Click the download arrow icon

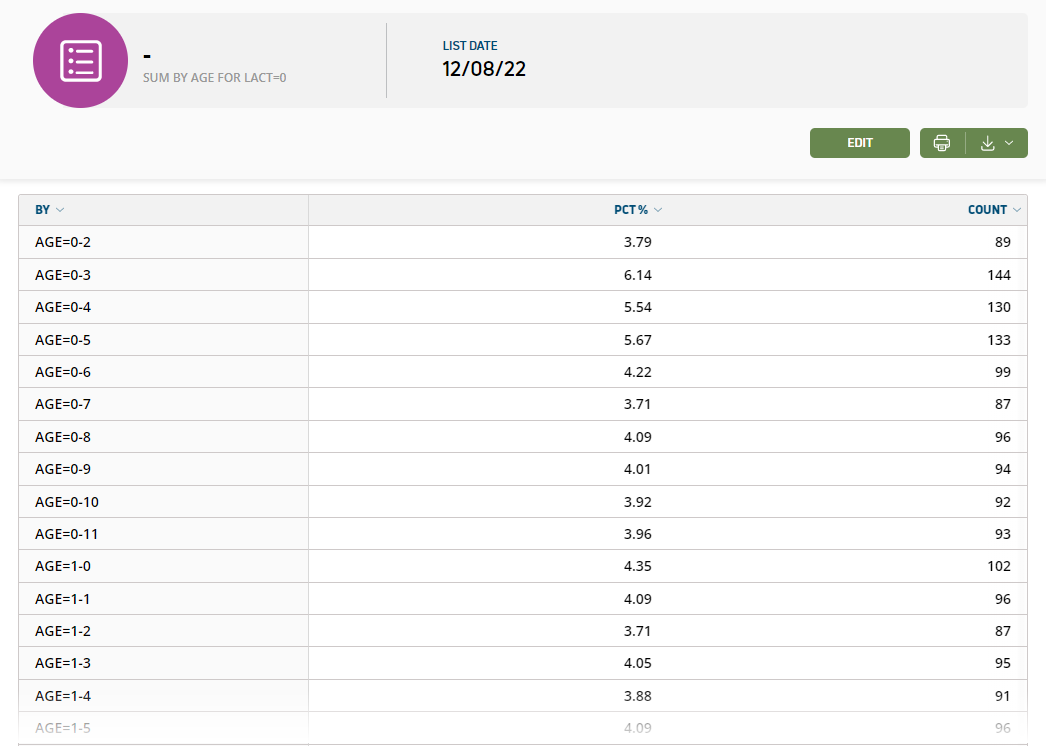[x=987, y=143]
